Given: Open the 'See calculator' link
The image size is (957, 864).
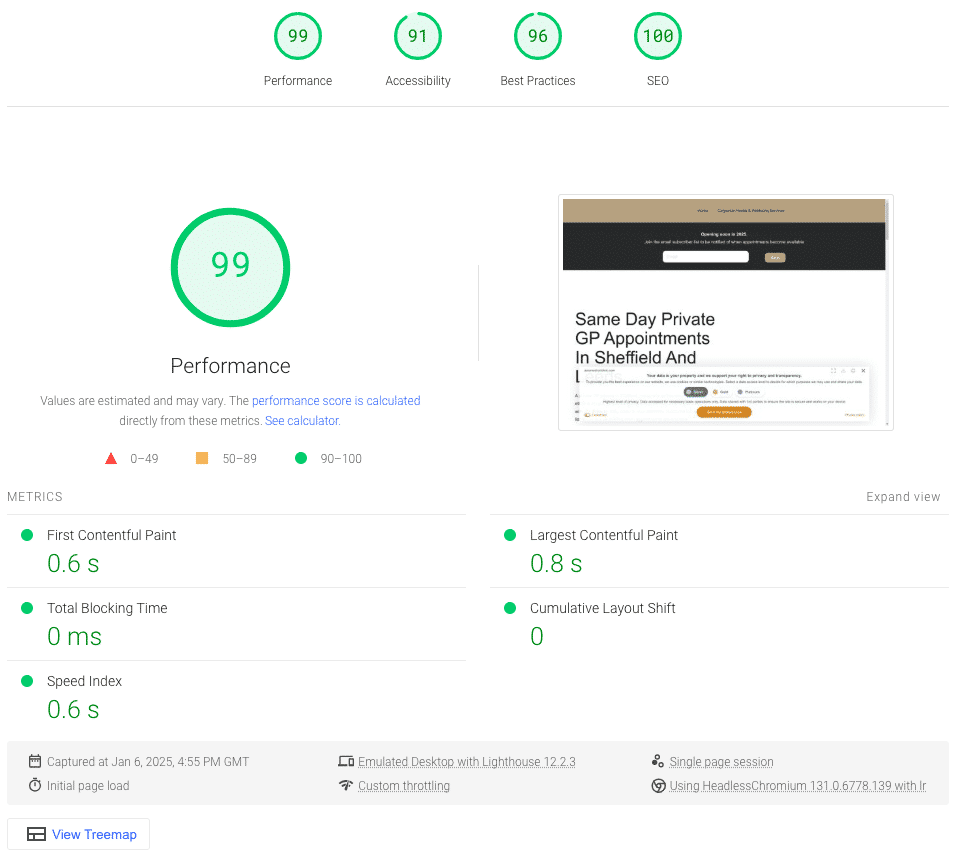Looking at the screenshot, I should (302, 421).
